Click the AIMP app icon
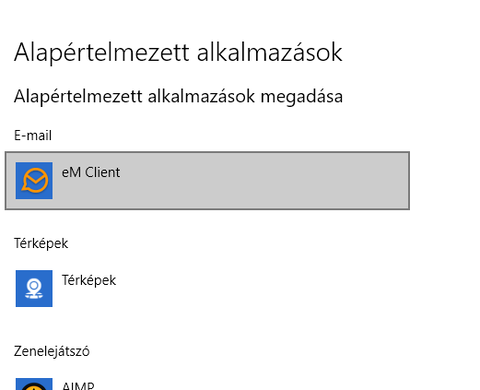Viewport: 480px width, 390px height. pyautogui.click(x=34, y=384)
